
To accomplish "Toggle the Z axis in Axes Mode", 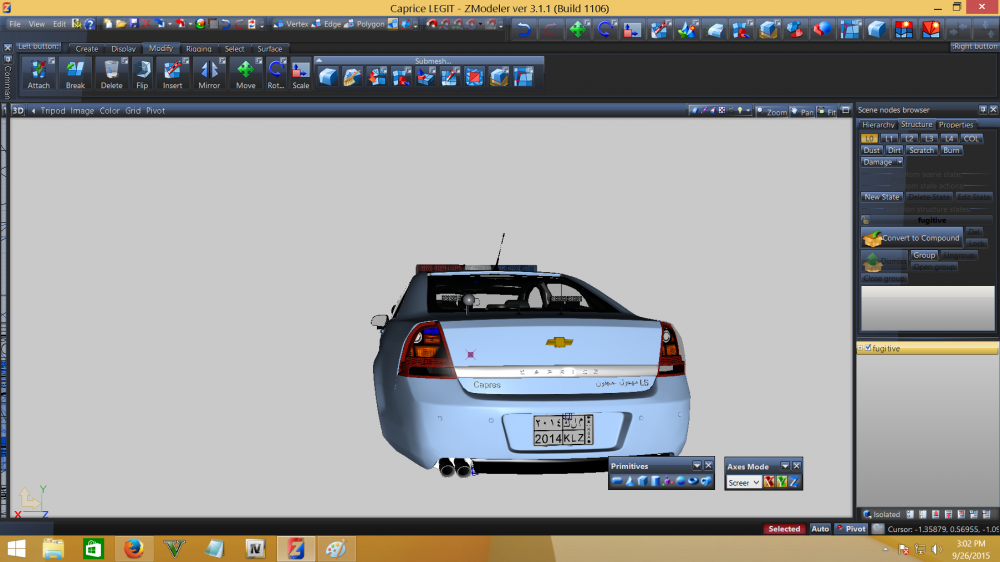I will coord(793,482).
